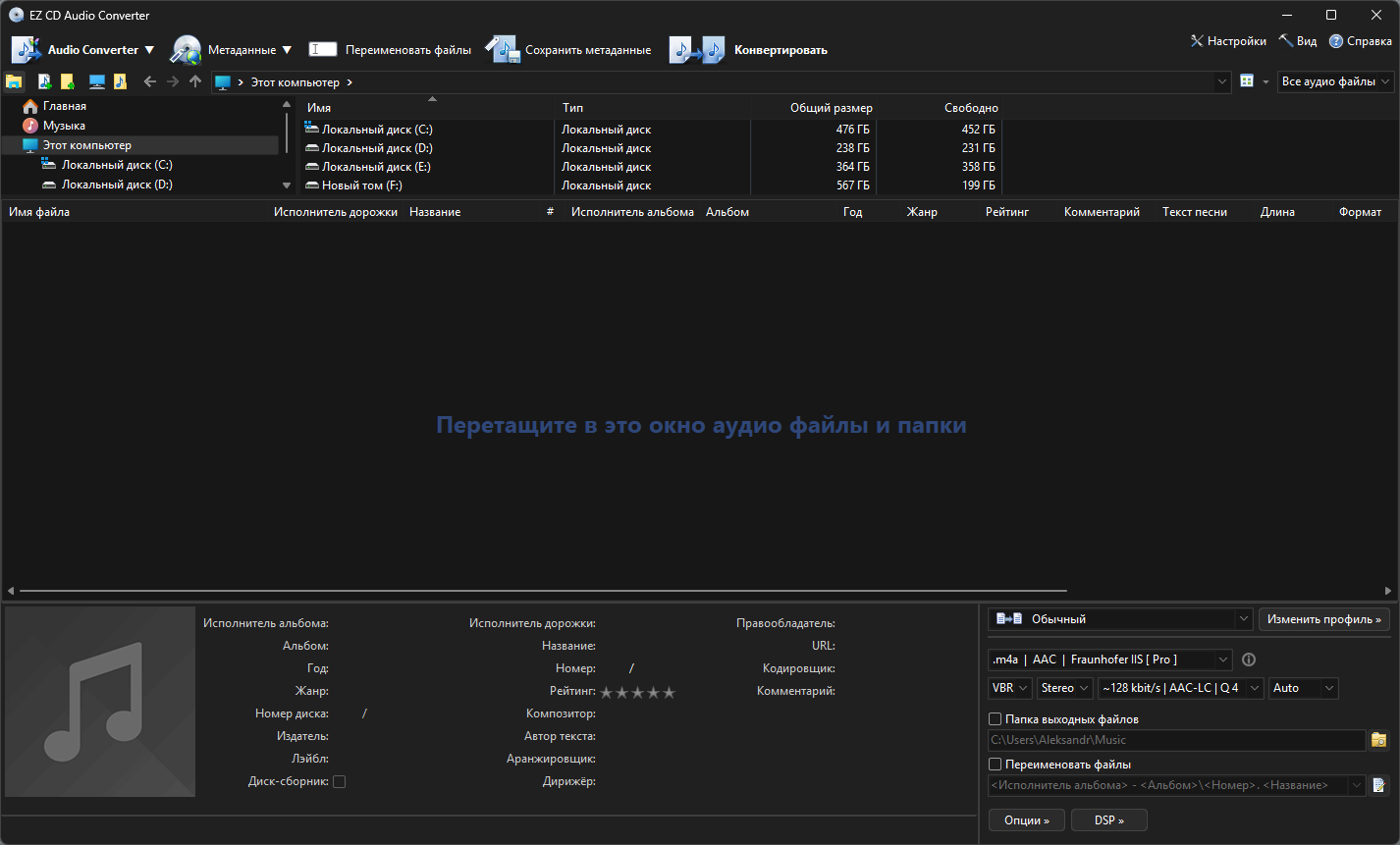
Task: Open Настройки settings
Action: 1228,41
